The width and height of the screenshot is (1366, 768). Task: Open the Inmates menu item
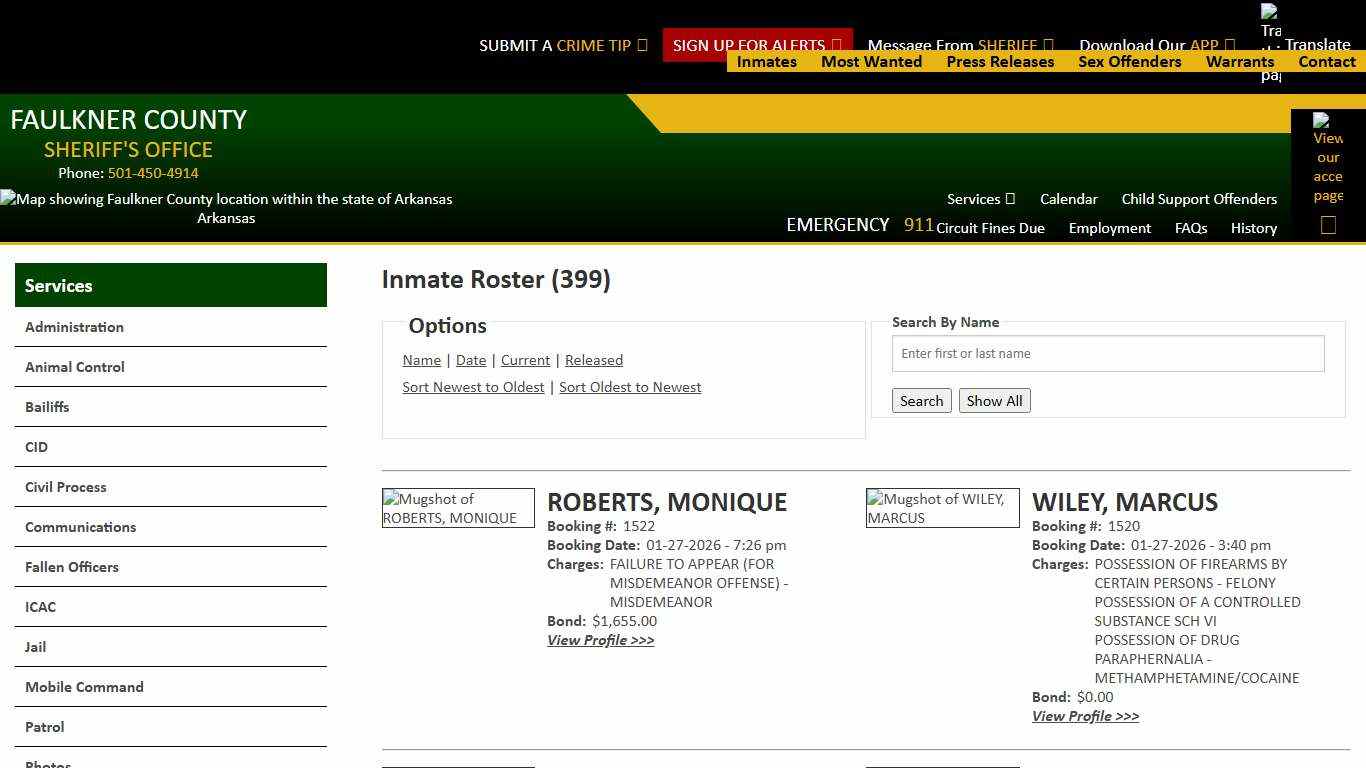click(766, 61)
